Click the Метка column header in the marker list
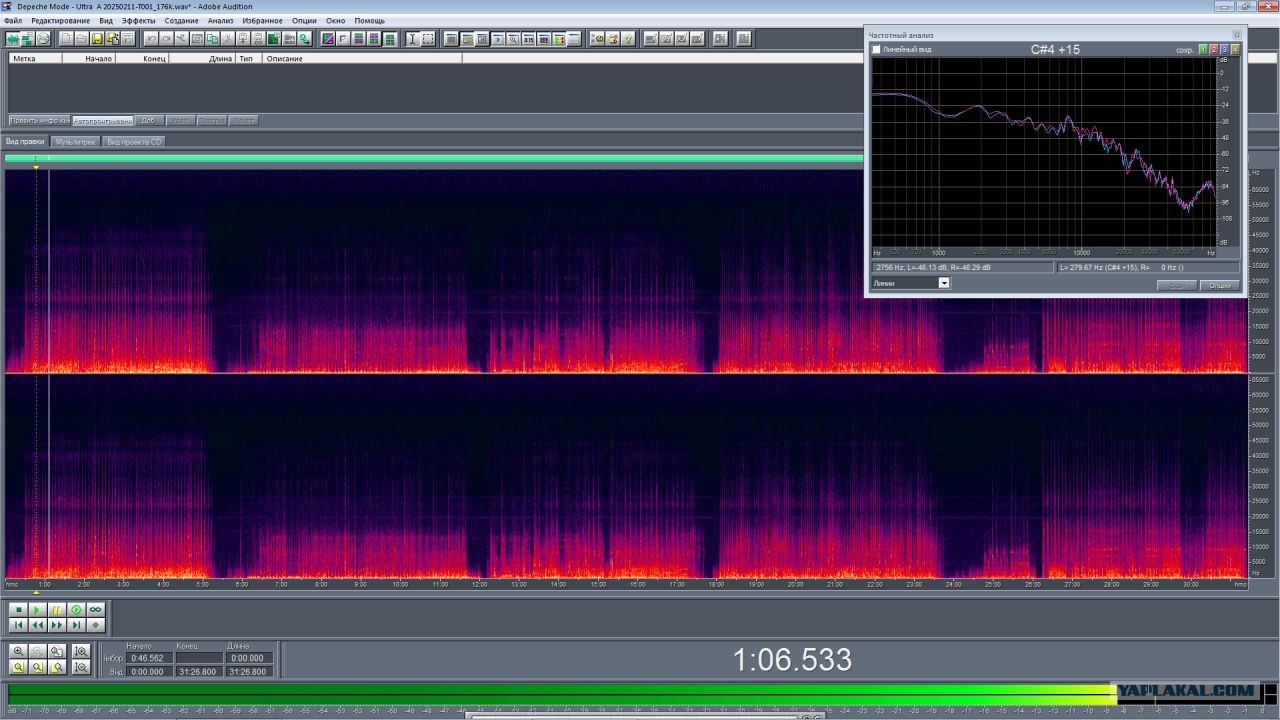The width and height of the screenshot is (1280, 720). pyautogui.click(x=35, y=58)
